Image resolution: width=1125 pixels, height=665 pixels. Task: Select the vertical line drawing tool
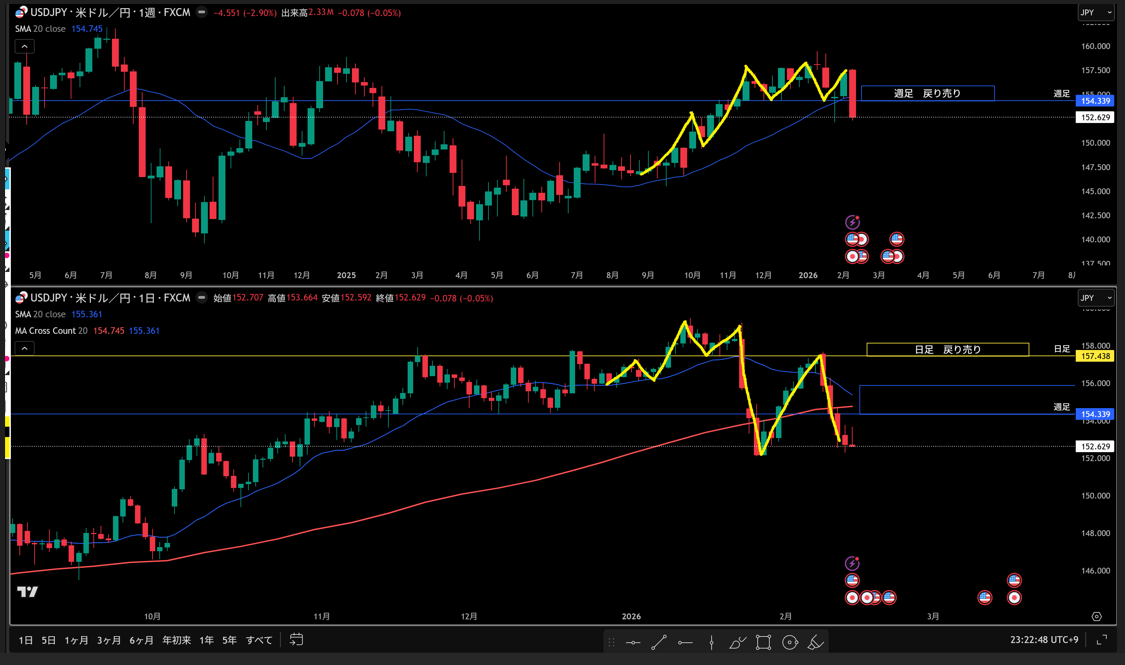pyautogui.click(x=711, y=642)
